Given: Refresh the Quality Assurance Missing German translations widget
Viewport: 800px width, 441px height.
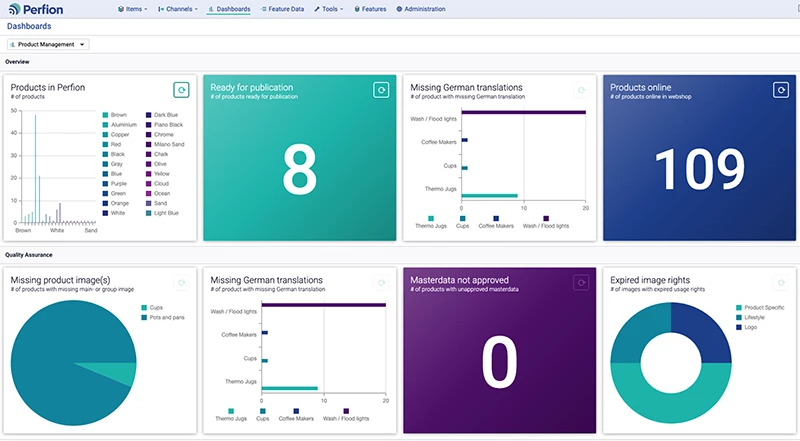Looking at the screenshot, I should coord(381,283).
